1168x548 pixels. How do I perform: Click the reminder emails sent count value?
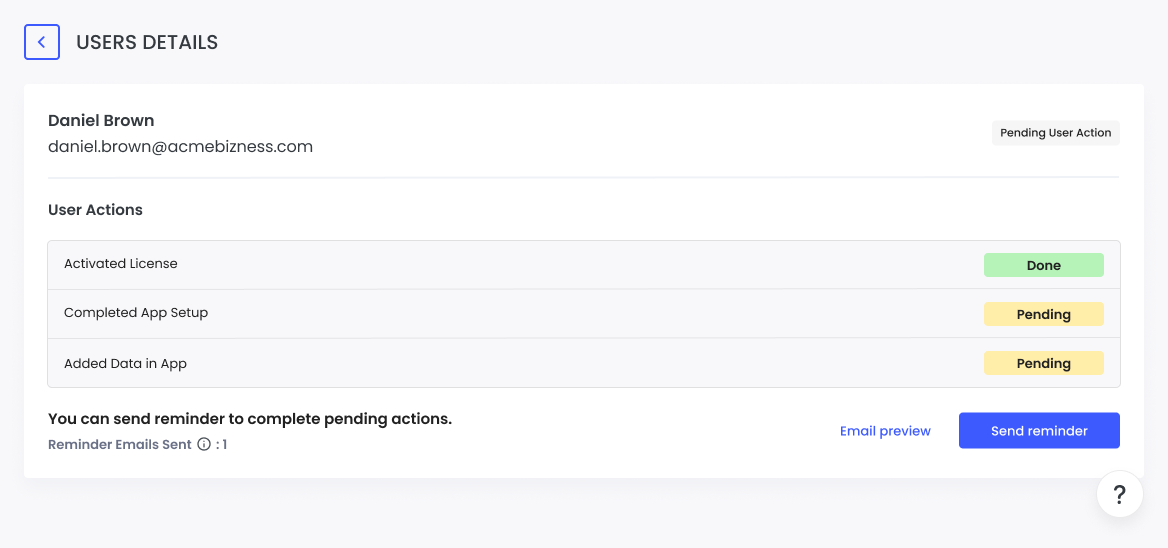click(224, 445)
